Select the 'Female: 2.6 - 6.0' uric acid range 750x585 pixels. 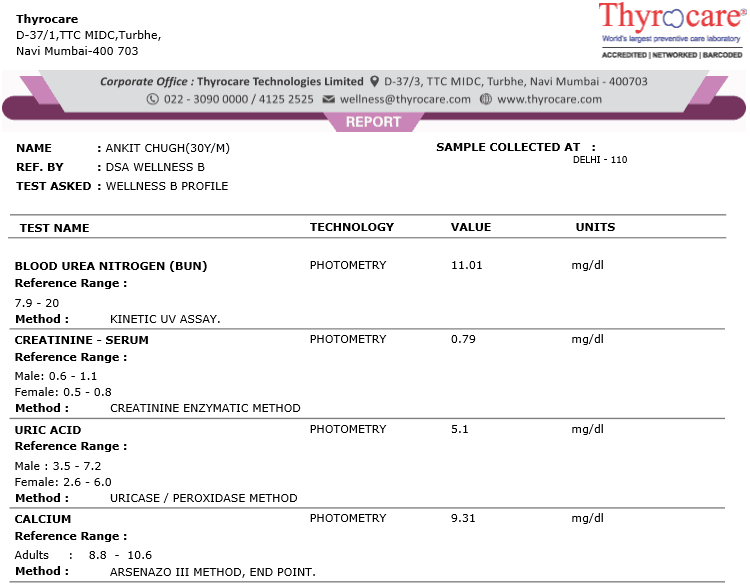click(63, 482)
